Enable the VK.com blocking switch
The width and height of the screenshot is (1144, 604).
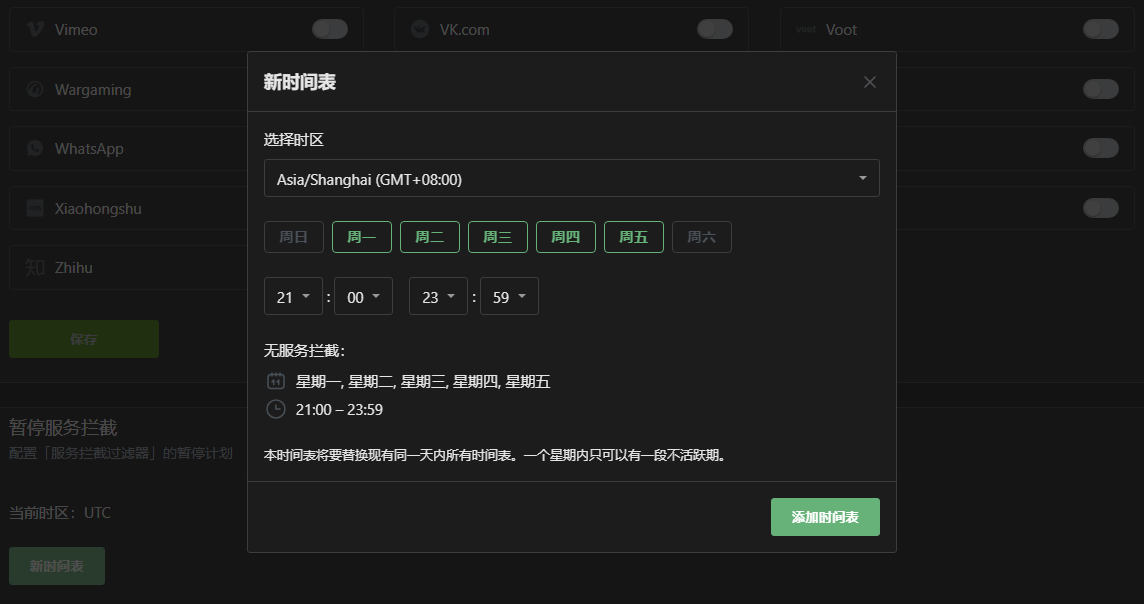point(715,29)
